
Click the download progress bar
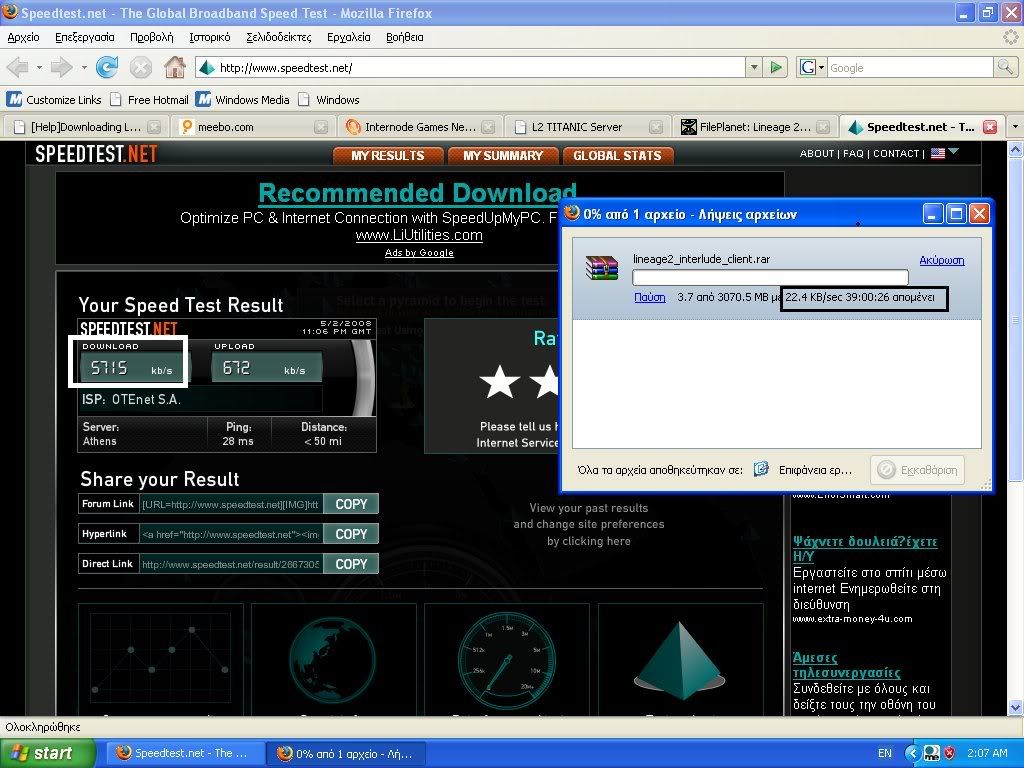[x=770, y=278]
